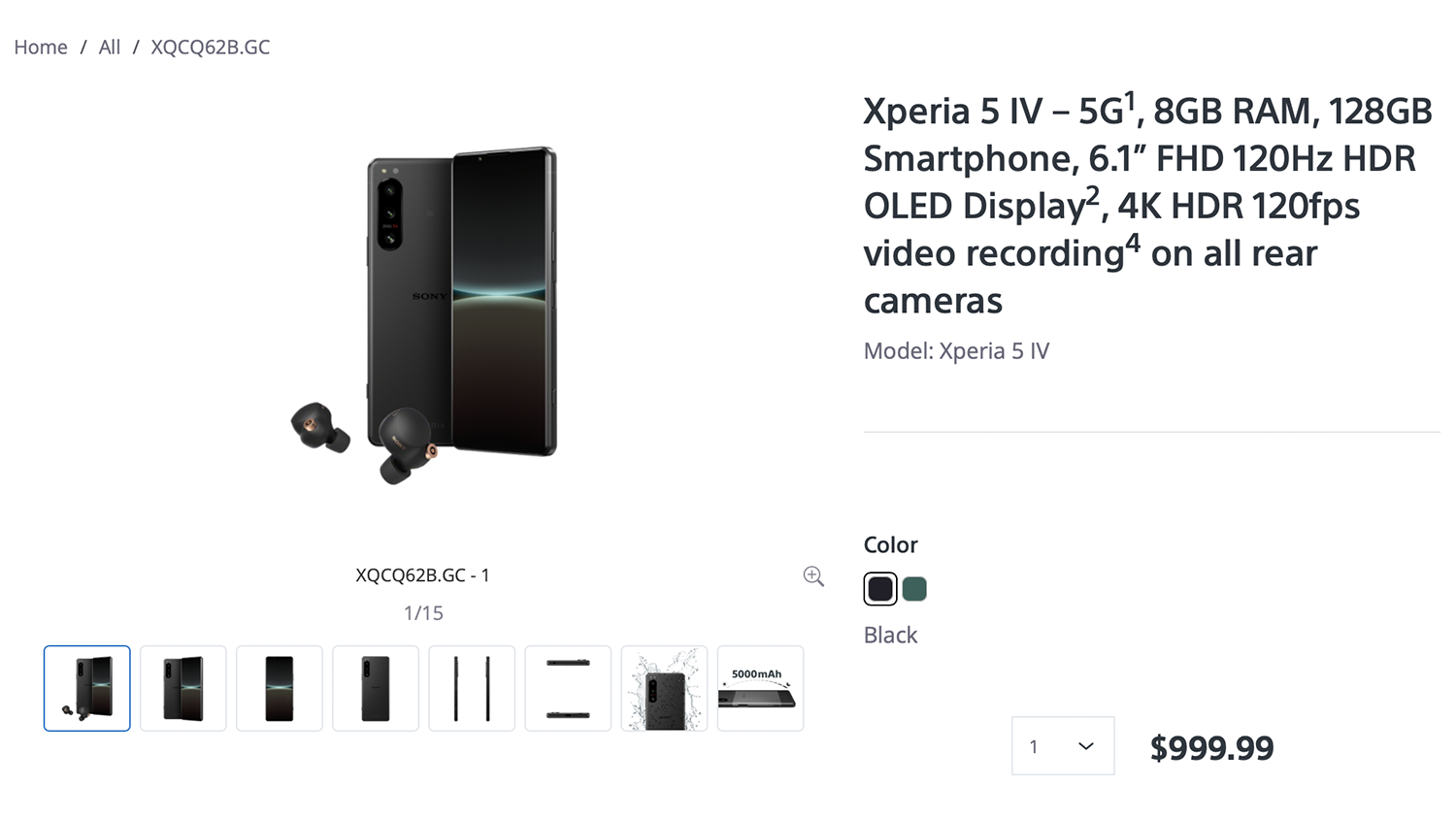Image resolution: width=1456 pixels, height=819 pixels.
Task: Open sixth thumbnail showing top and bottom edges
Action: tap(568, 688)
